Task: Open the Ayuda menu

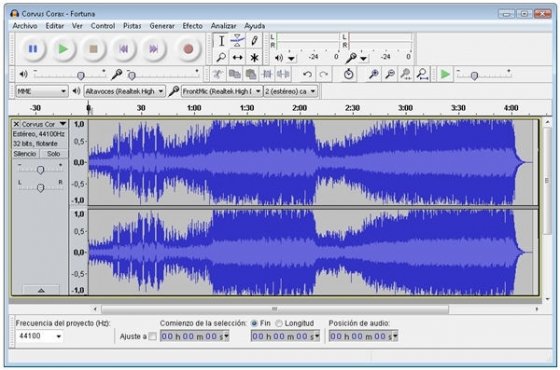Action: [255, 26]
